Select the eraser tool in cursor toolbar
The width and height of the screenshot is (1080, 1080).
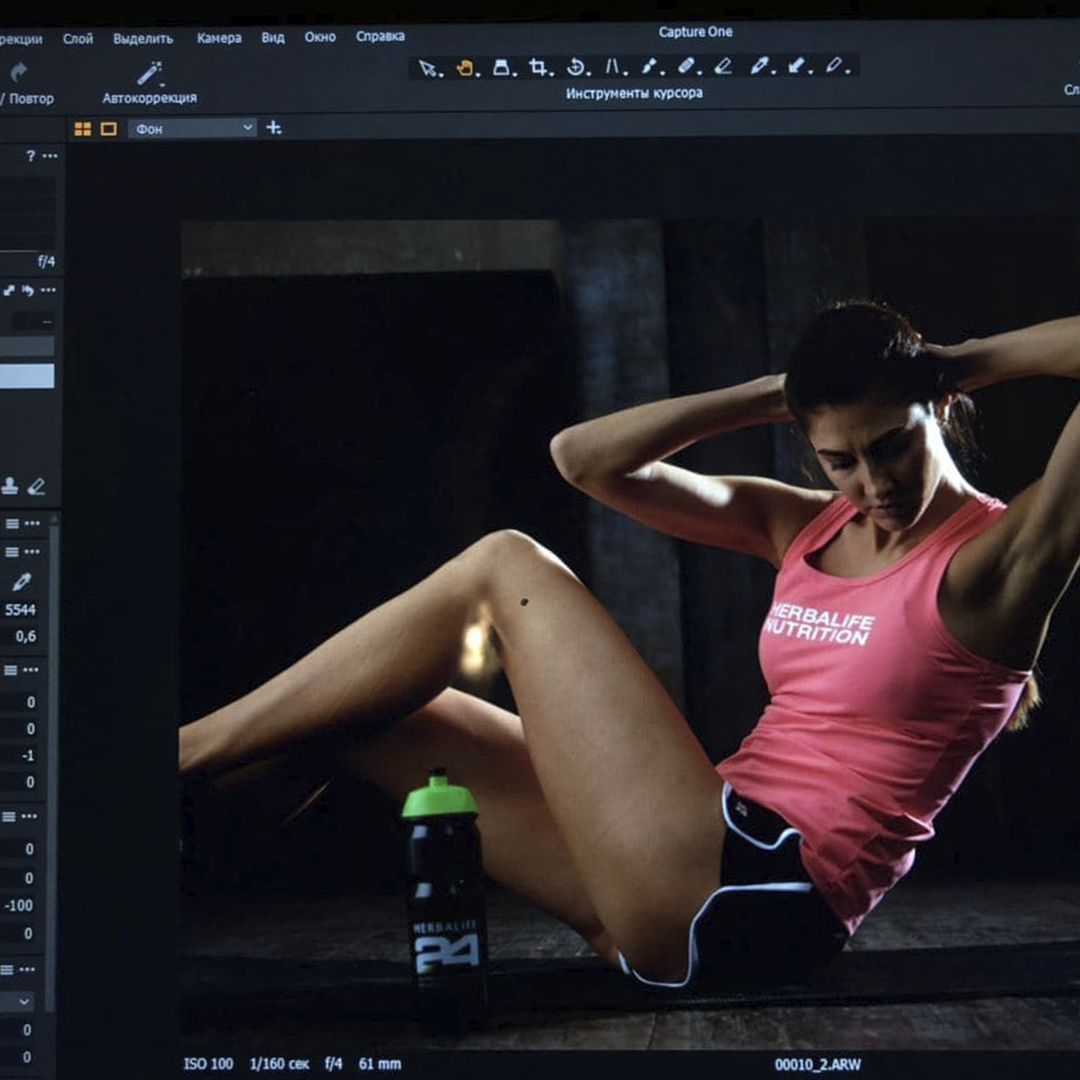(723, 67)
